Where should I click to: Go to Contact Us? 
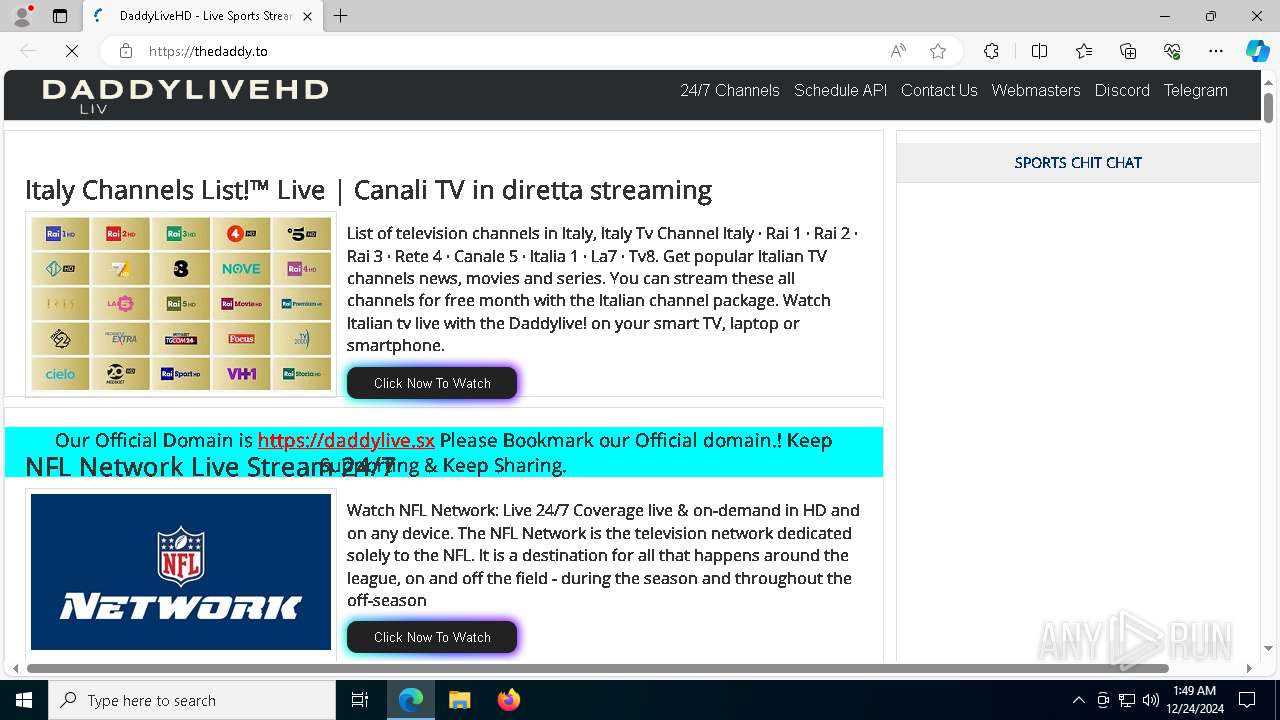939,90
